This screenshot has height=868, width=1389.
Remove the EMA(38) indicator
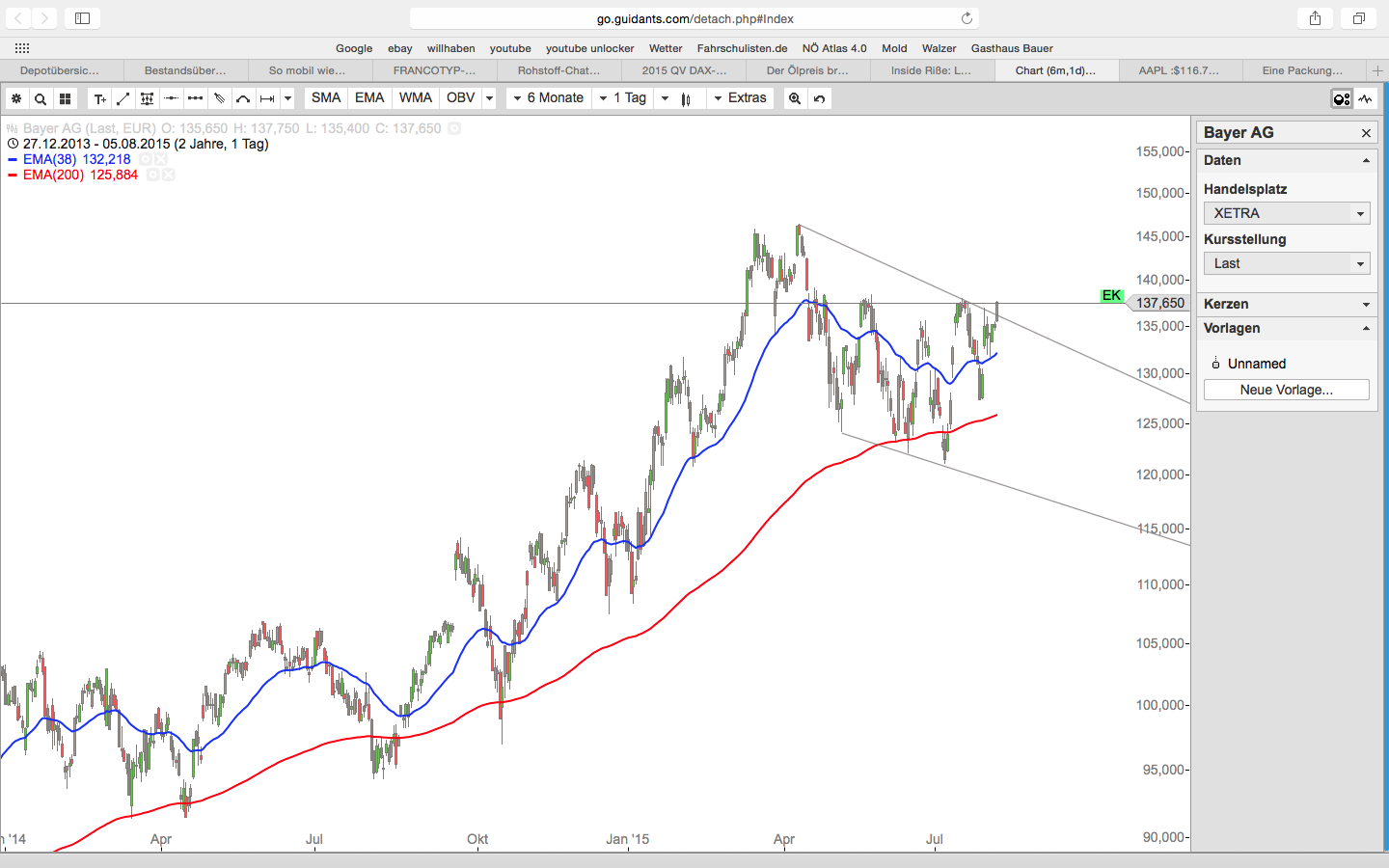(161, 159)
